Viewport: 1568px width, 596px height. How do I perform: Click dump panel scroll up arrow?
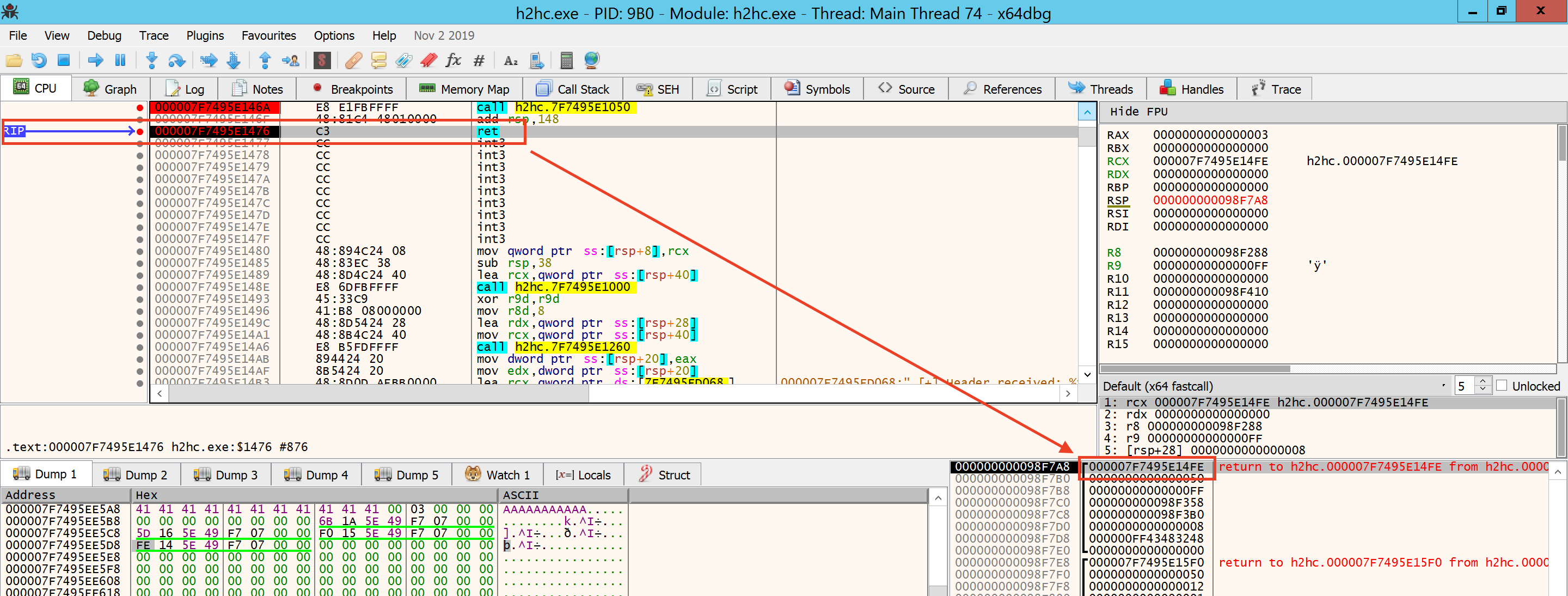[938, 498]
